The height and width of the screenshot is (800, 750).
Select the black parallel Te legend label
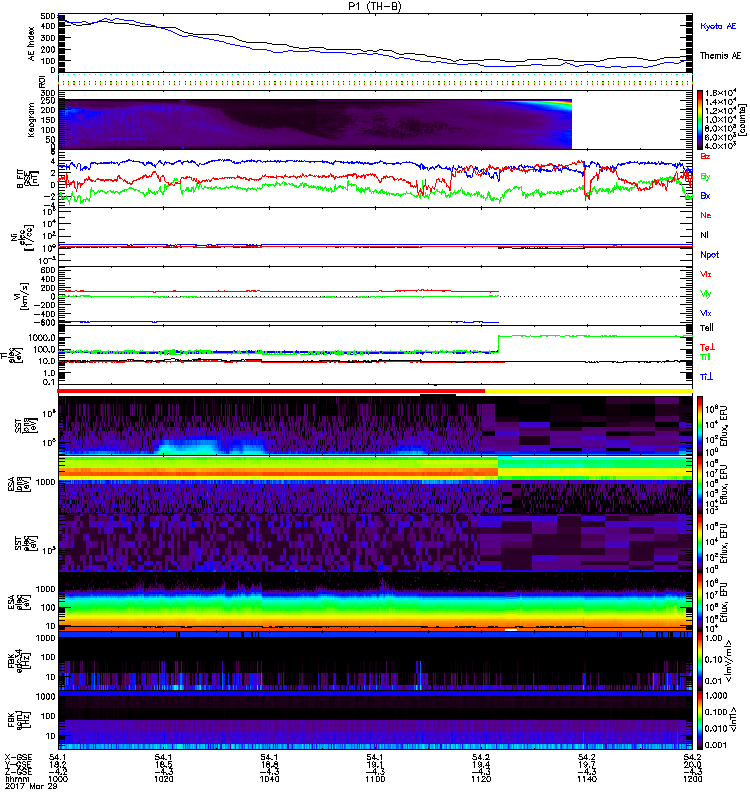click(x=707, y=328)
